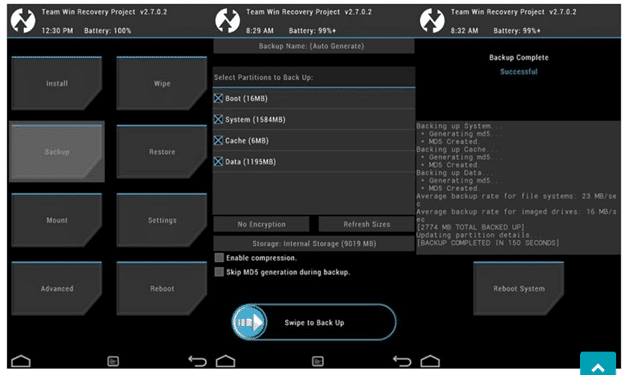Open the log icon beneath the main menu panel

(x=113, y=361)
